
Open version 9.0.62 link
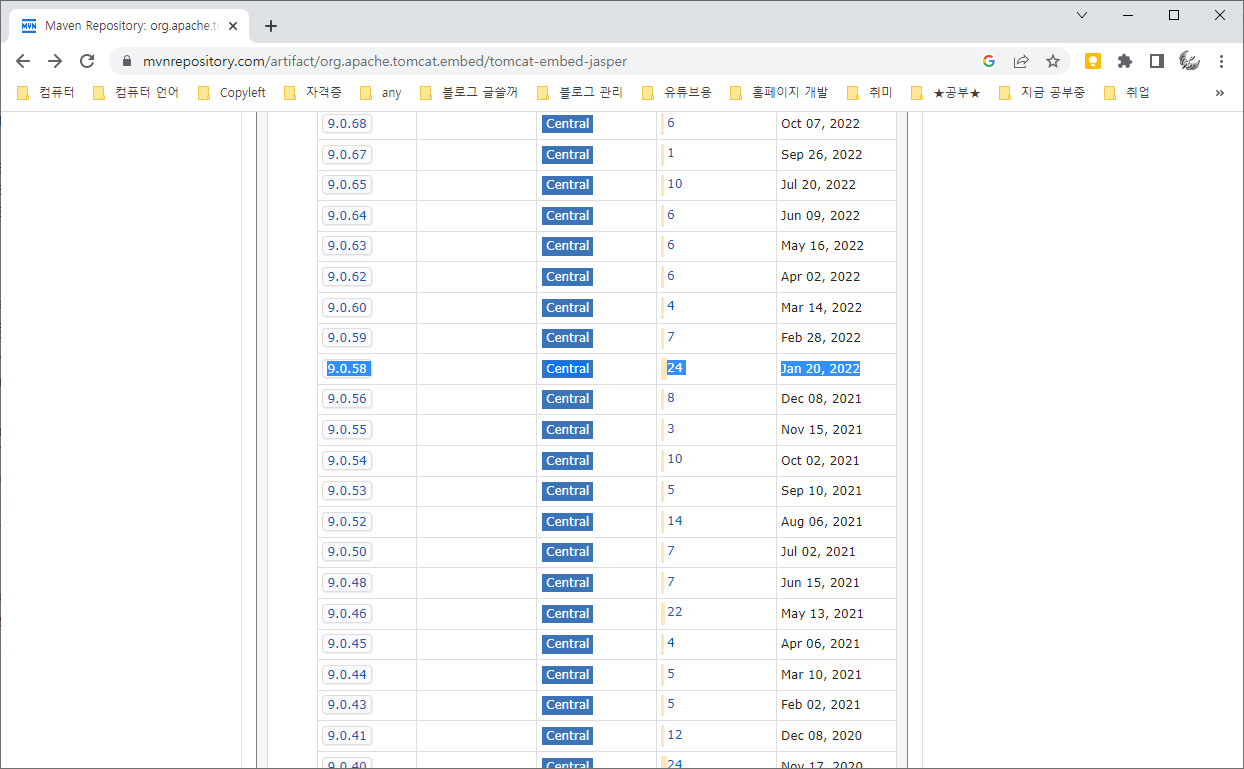[x=347, y=277]
